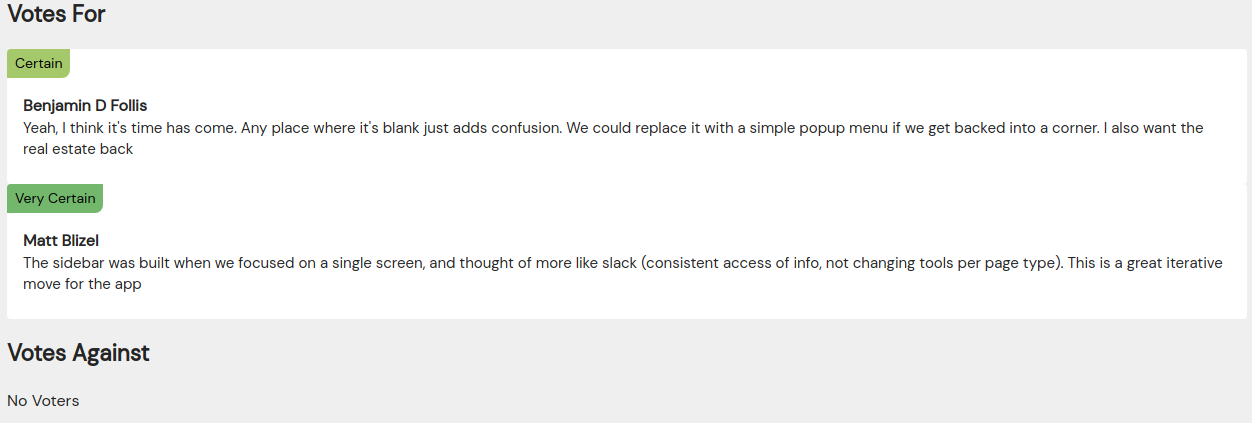
Task: Click Benjamin's comment starting "Yeah, I think"
Action: coord(613,139)
